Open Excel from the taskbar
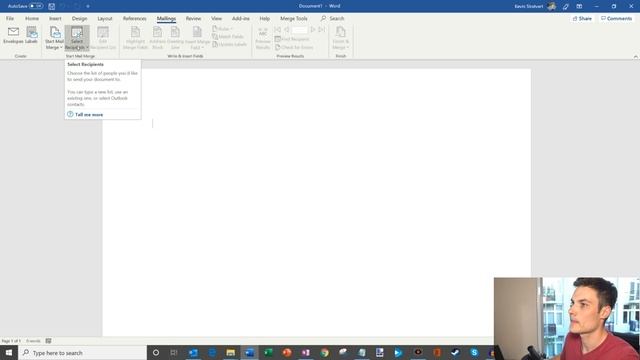 pos(268,353)
